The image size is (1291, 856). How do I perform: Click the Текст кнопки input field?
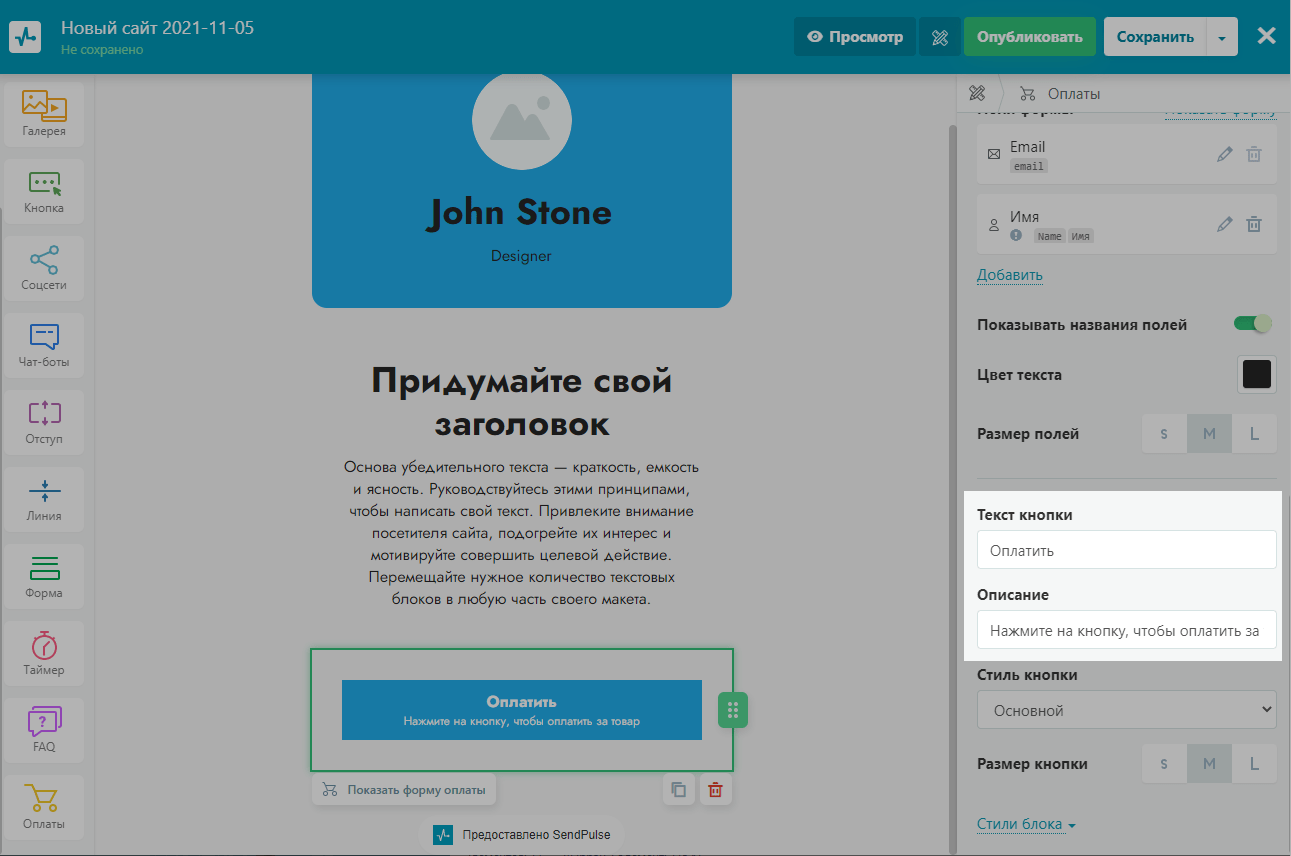(x=1126, y=550)
